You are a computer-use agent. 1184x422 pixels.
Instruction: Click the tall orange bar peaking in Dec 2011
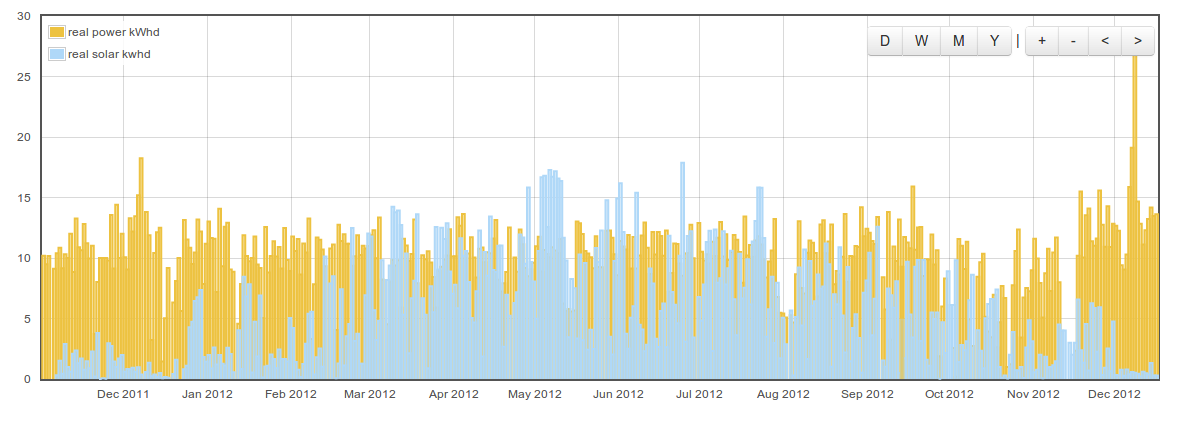click(x=140, y=268)
